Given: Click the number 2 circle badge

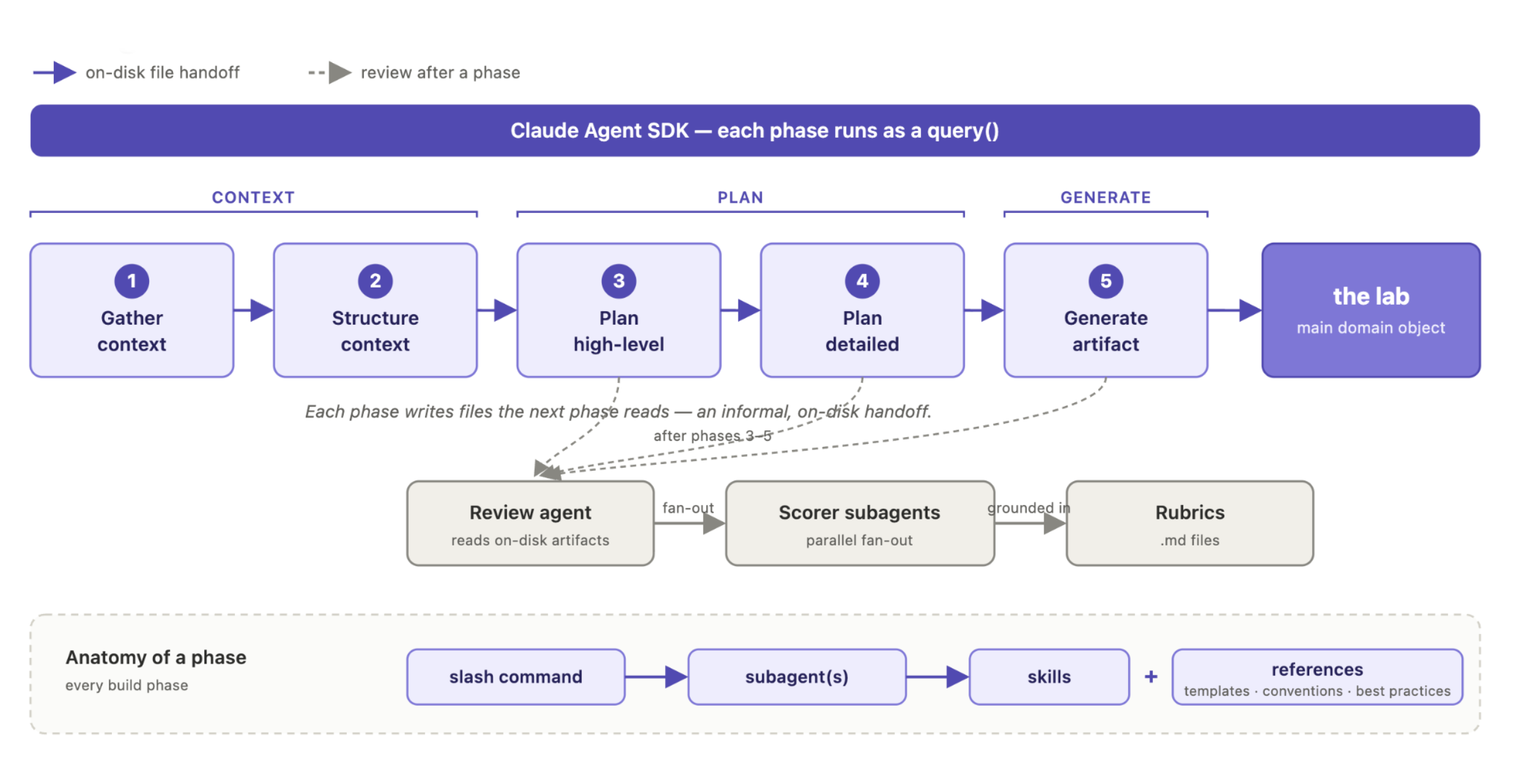Looking at the screenshot, I should [x=375, y=281].
